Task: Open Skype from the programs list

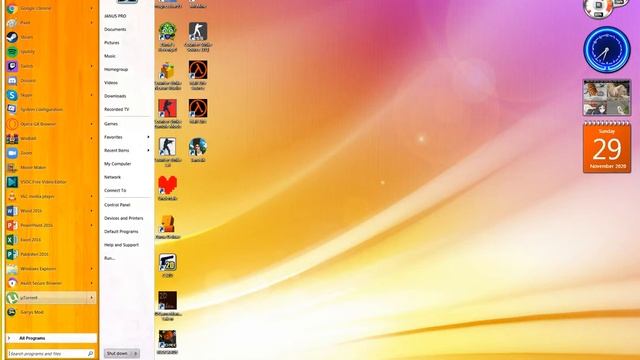Action: click(51, 95)
